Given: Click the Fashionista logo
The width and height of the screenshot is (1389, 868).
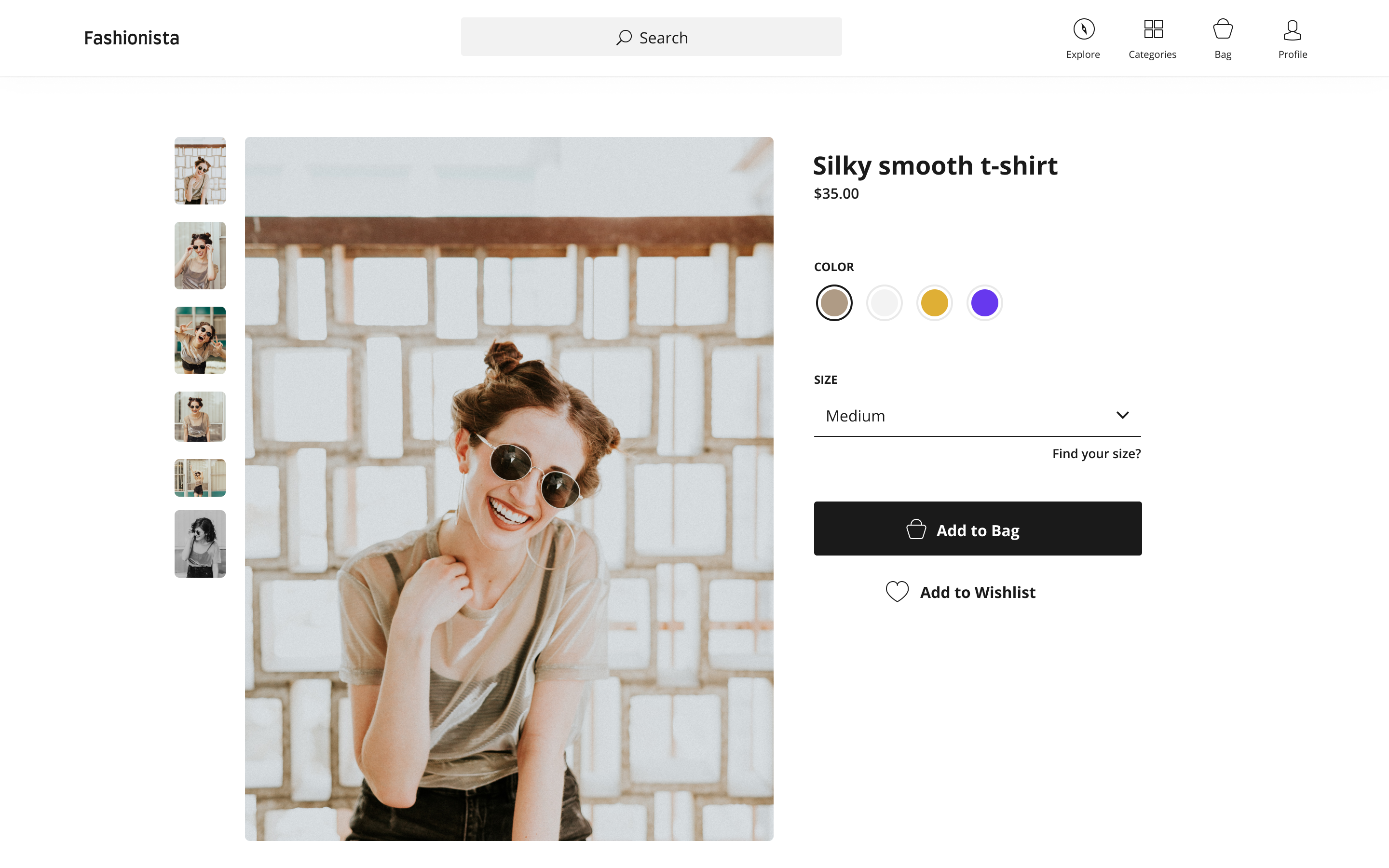Looking at the screenshot, I should (x=132, y=38).
